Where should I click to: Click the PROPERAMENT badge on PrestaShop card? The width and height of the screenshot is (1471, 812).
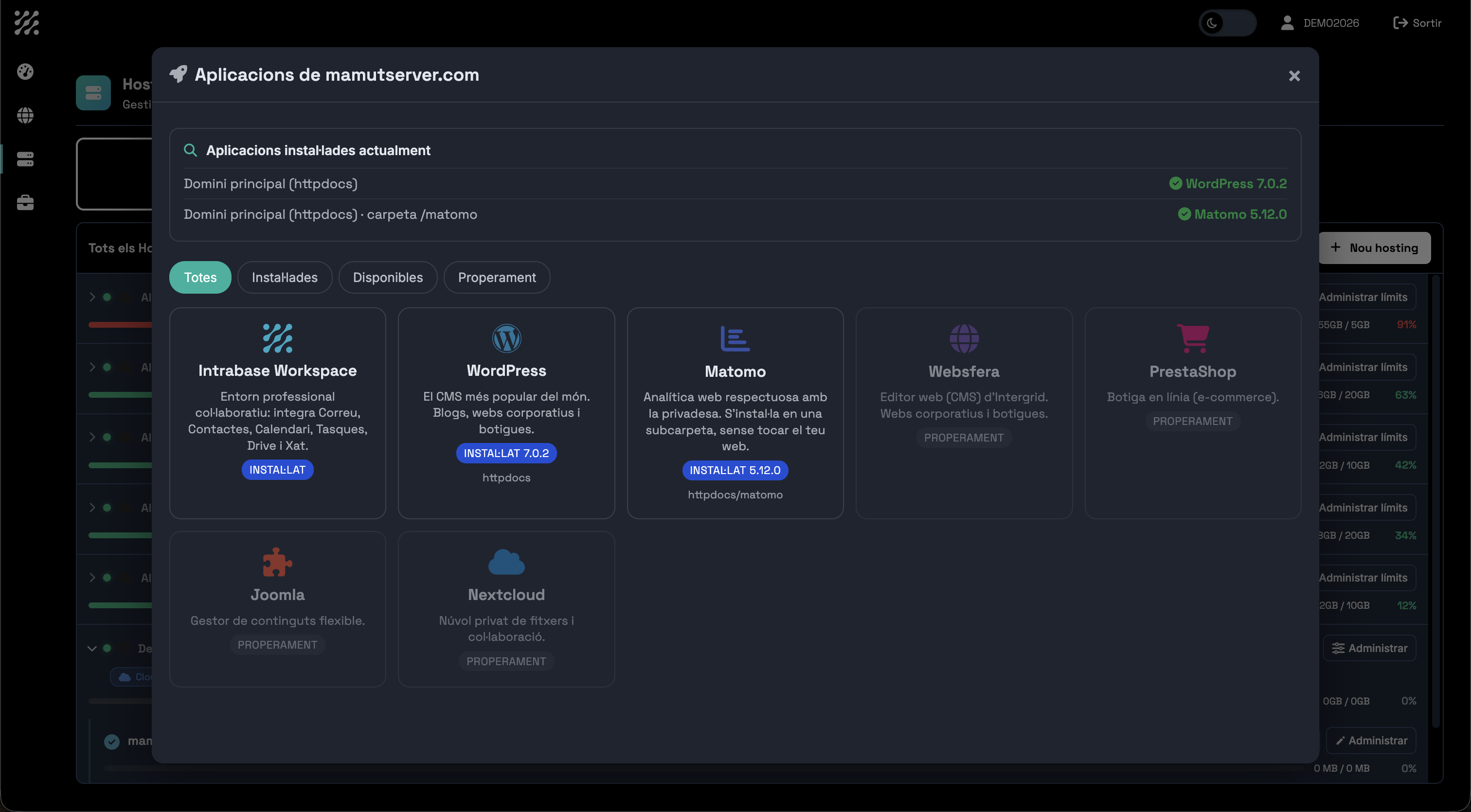pos(1193,421)
